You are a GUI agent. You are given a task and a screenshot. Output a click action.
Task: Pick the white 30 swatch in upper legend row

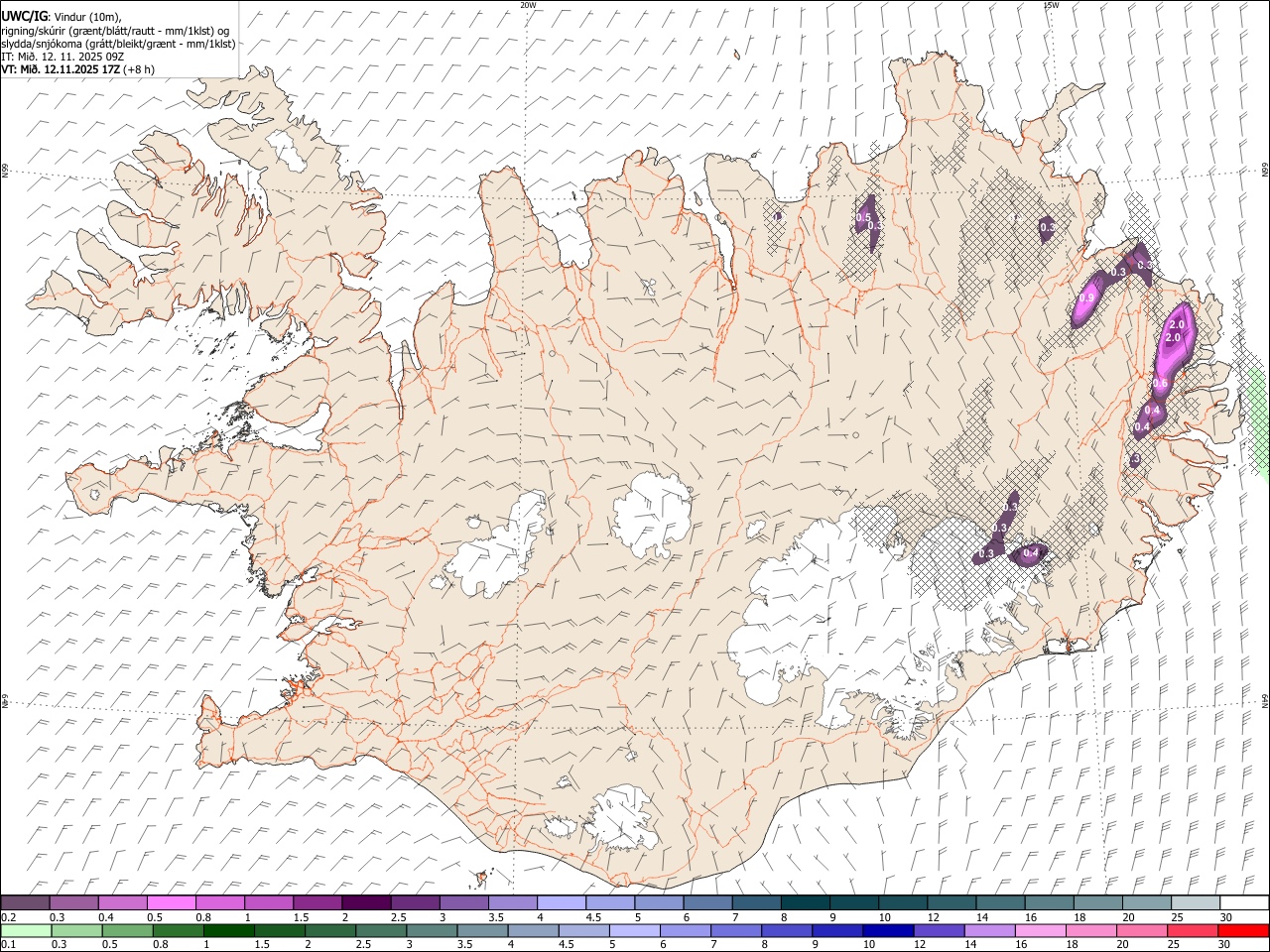[1243, 902]
